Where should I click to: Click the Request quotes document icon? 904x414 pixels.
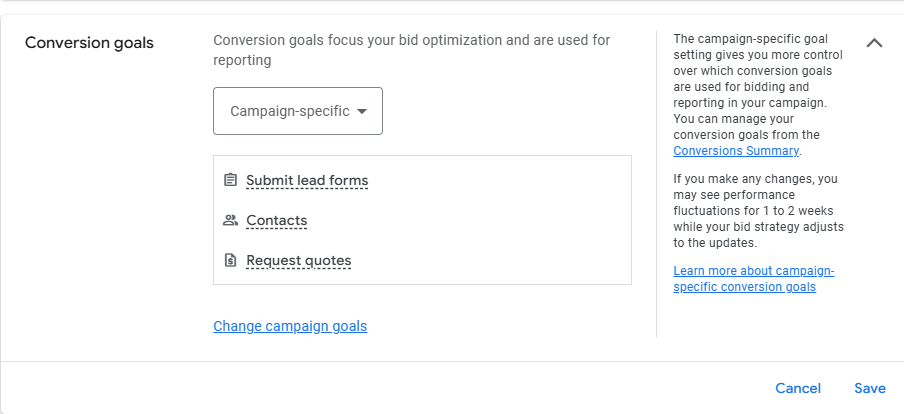(230, 260)
